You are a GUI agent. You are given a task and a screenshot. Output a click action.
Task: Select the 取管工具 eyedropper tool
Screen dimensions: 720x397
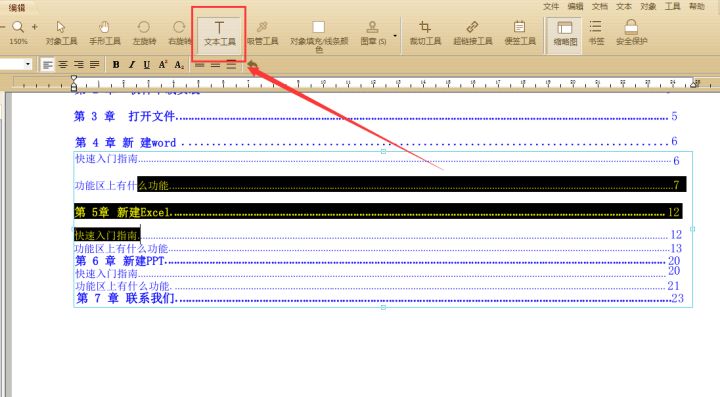point(263,33)
